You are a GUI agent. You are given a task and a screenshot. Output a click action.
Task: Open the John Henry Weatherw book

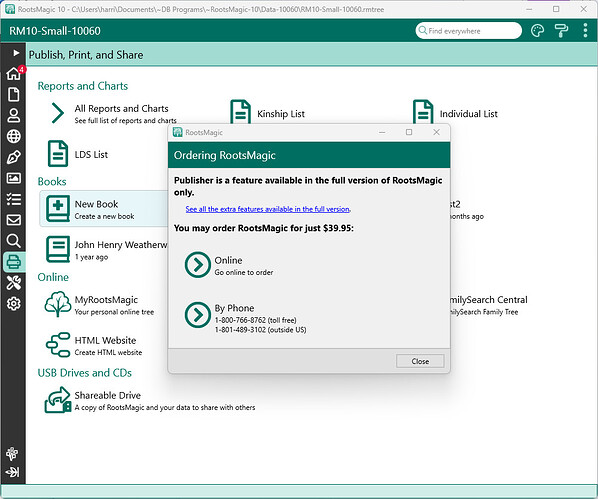tap(107, 250)
